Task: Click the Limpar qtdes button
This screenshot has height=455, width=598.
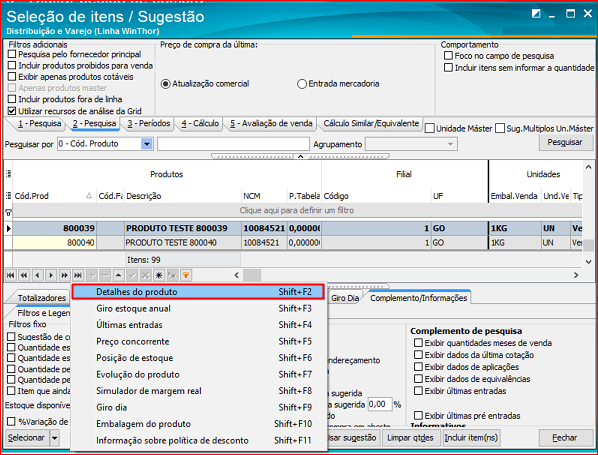Action: pyautogui.click(x=410, y=438)
